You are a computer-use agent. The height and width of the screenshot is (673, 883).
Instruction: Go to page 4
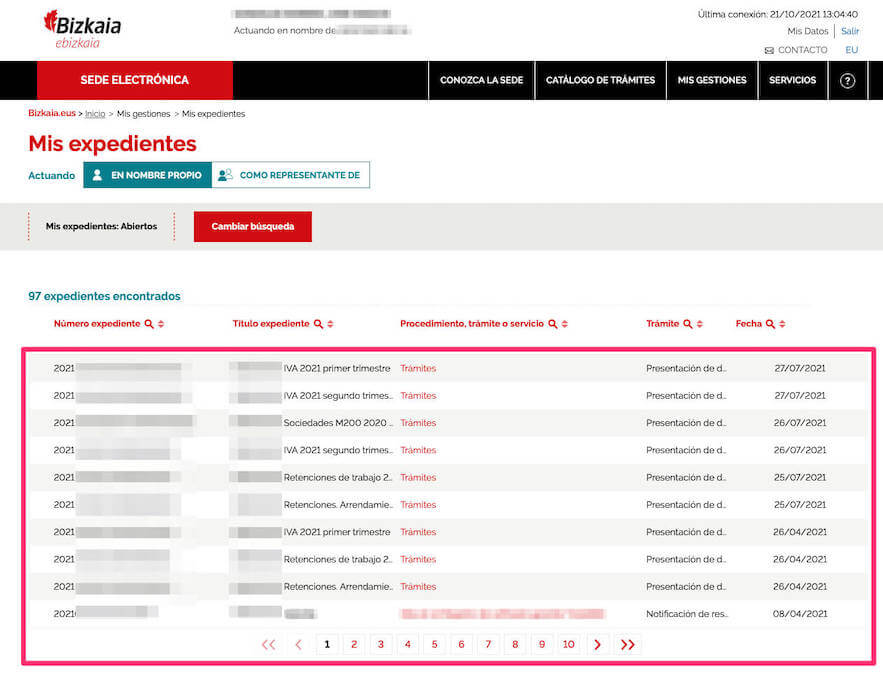(408, 644)
